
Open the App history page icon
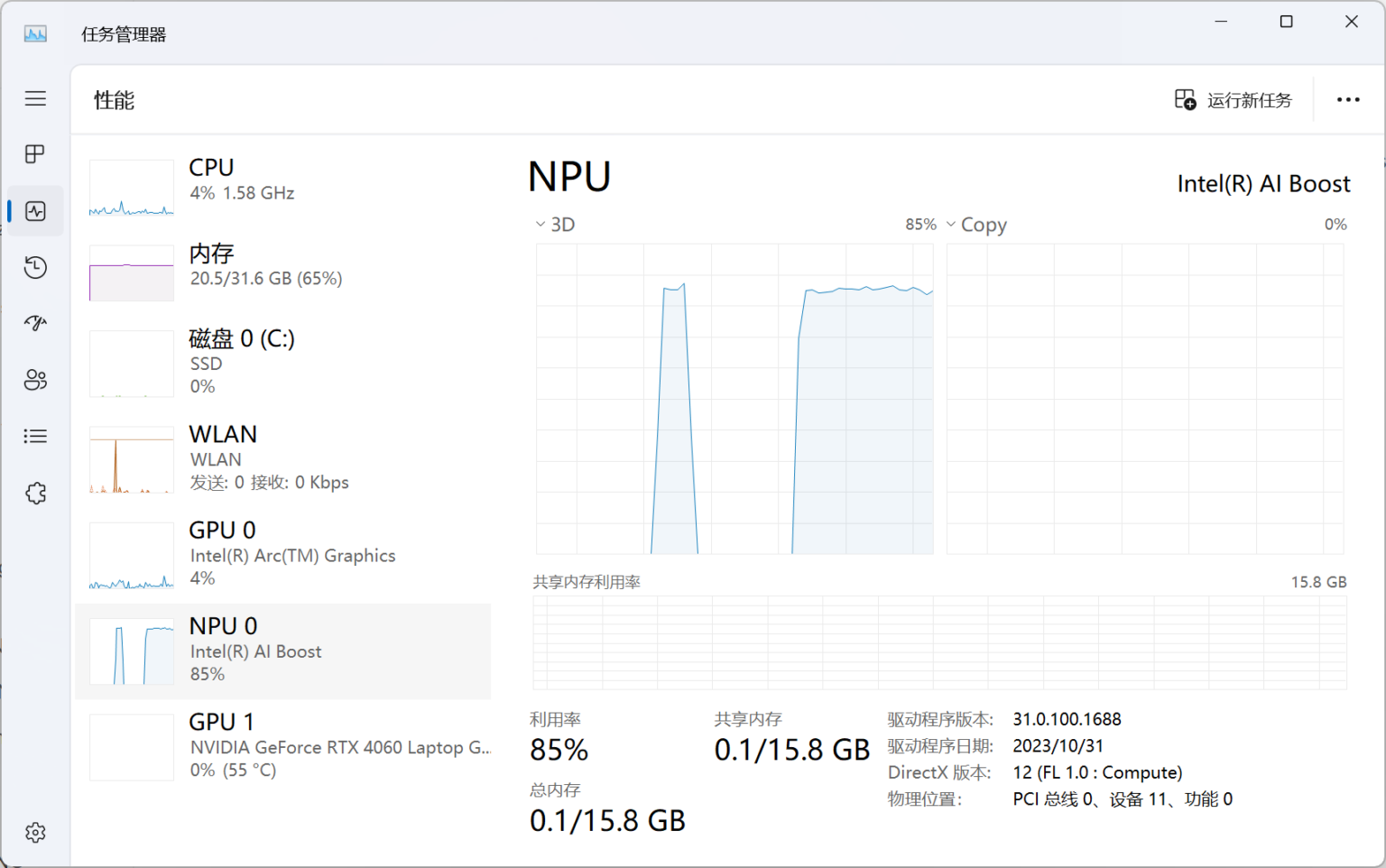click(35, 267)
